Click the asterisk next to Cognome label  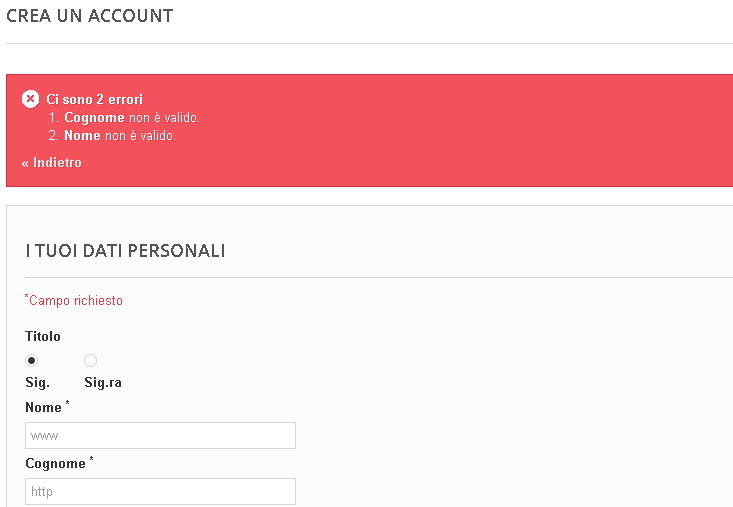point(91,459)
